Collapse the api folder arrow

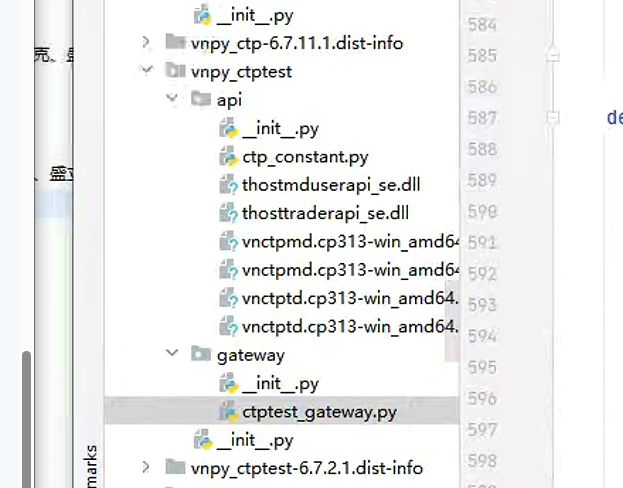[173, 100]
